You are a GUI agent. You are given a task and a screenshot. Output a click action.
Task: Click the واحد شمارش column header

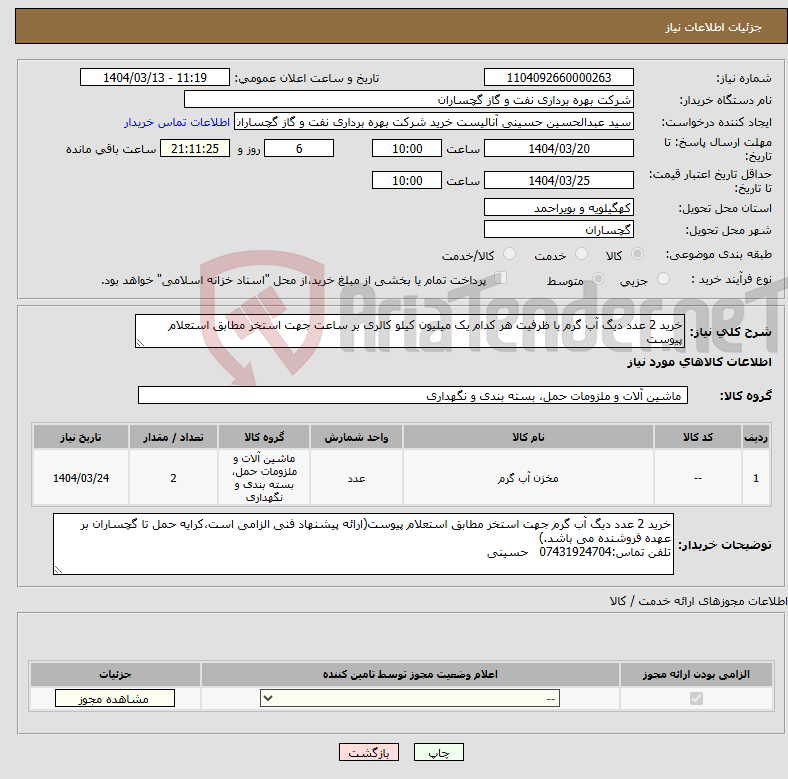[x=356, y=437]
